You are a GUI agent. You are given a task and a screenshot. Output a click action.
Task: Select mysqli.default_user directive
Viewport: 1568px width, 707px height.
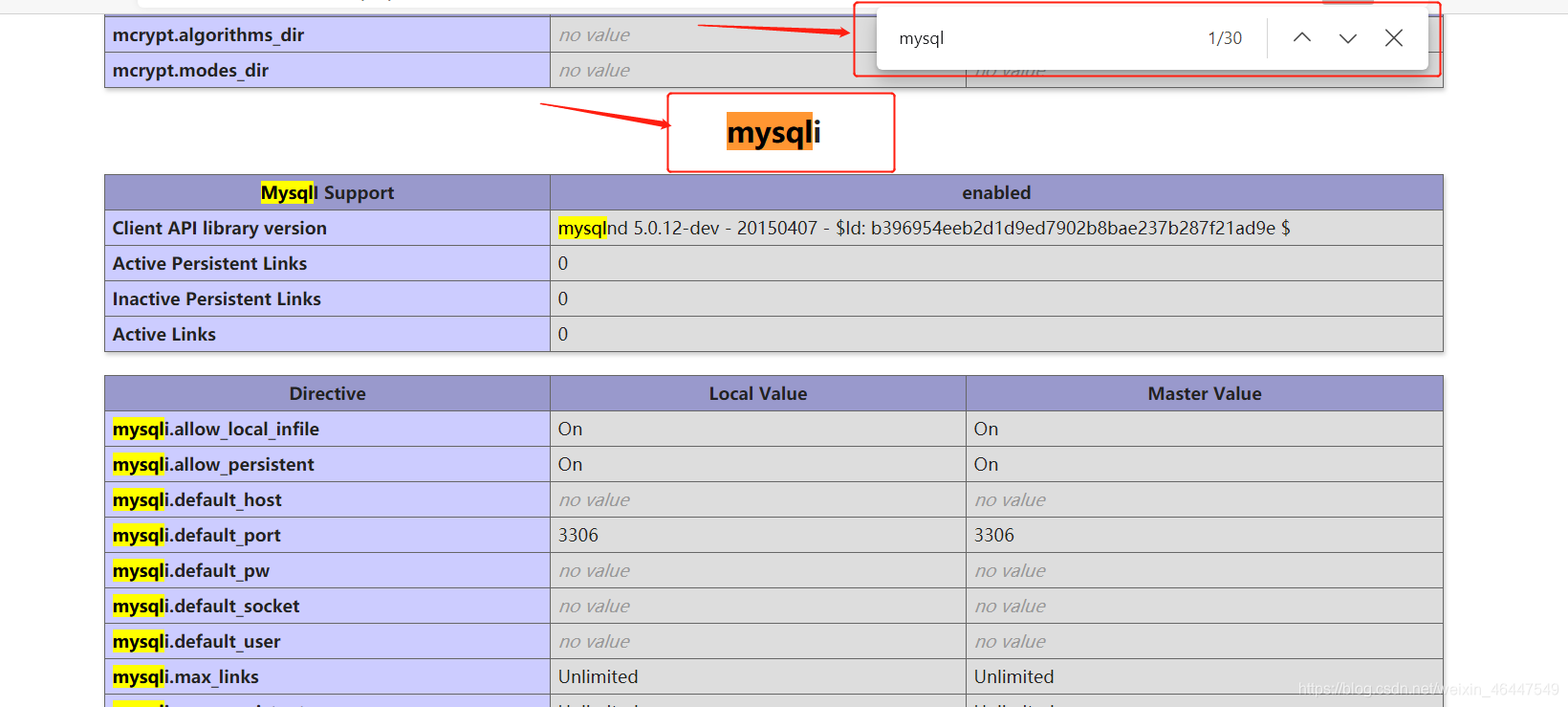[197, 641]
